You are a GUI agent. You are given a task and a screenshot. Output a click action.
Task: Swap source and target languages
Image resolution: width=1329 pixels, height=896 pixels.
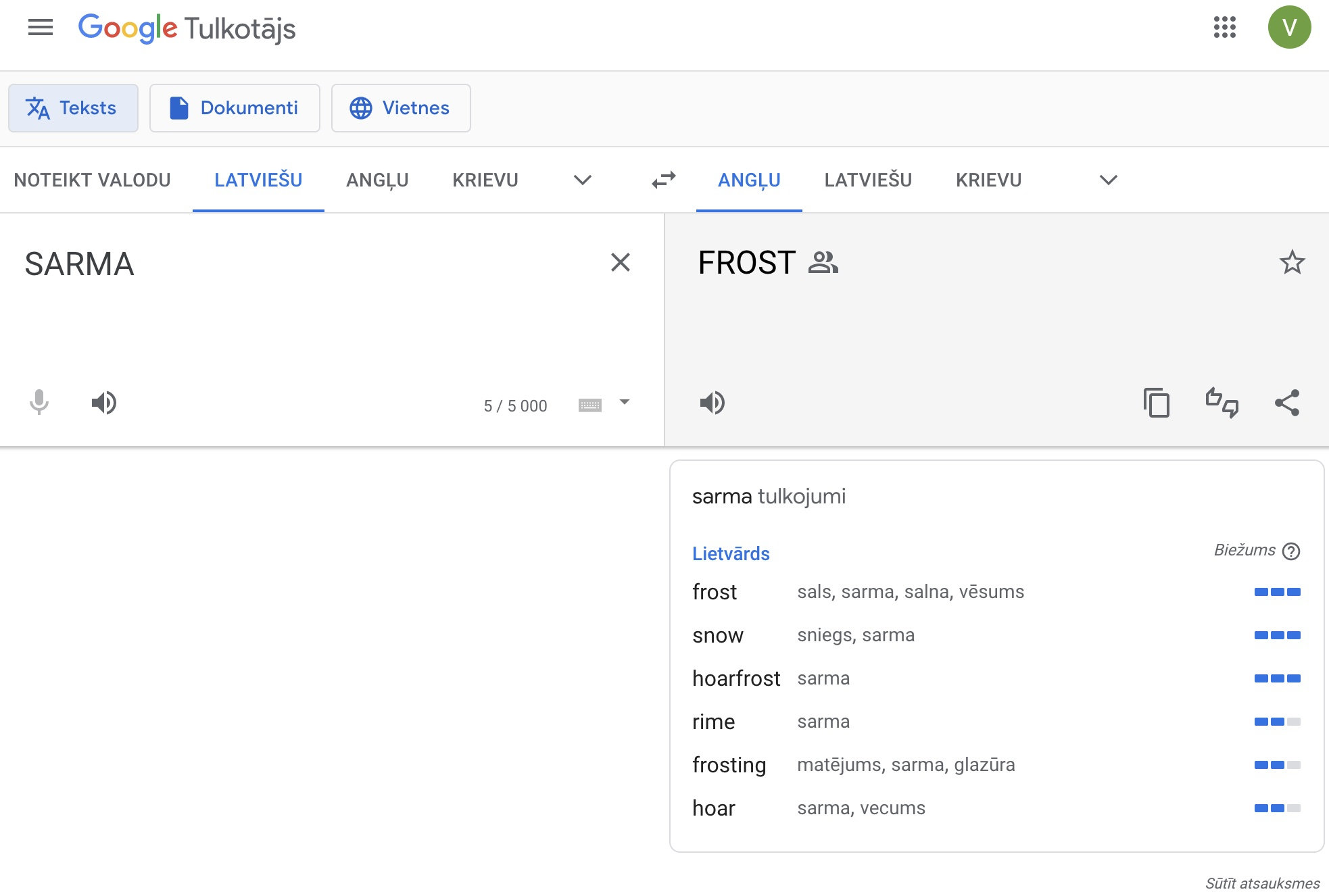click(664, 180)
